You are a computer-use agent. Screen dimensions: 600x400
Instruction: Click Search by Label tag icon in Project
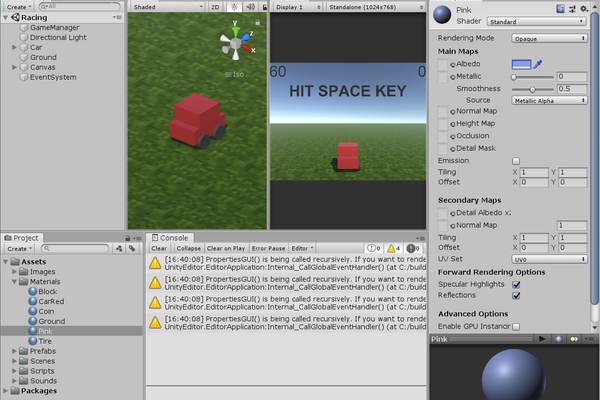click(x=132, y=249)
